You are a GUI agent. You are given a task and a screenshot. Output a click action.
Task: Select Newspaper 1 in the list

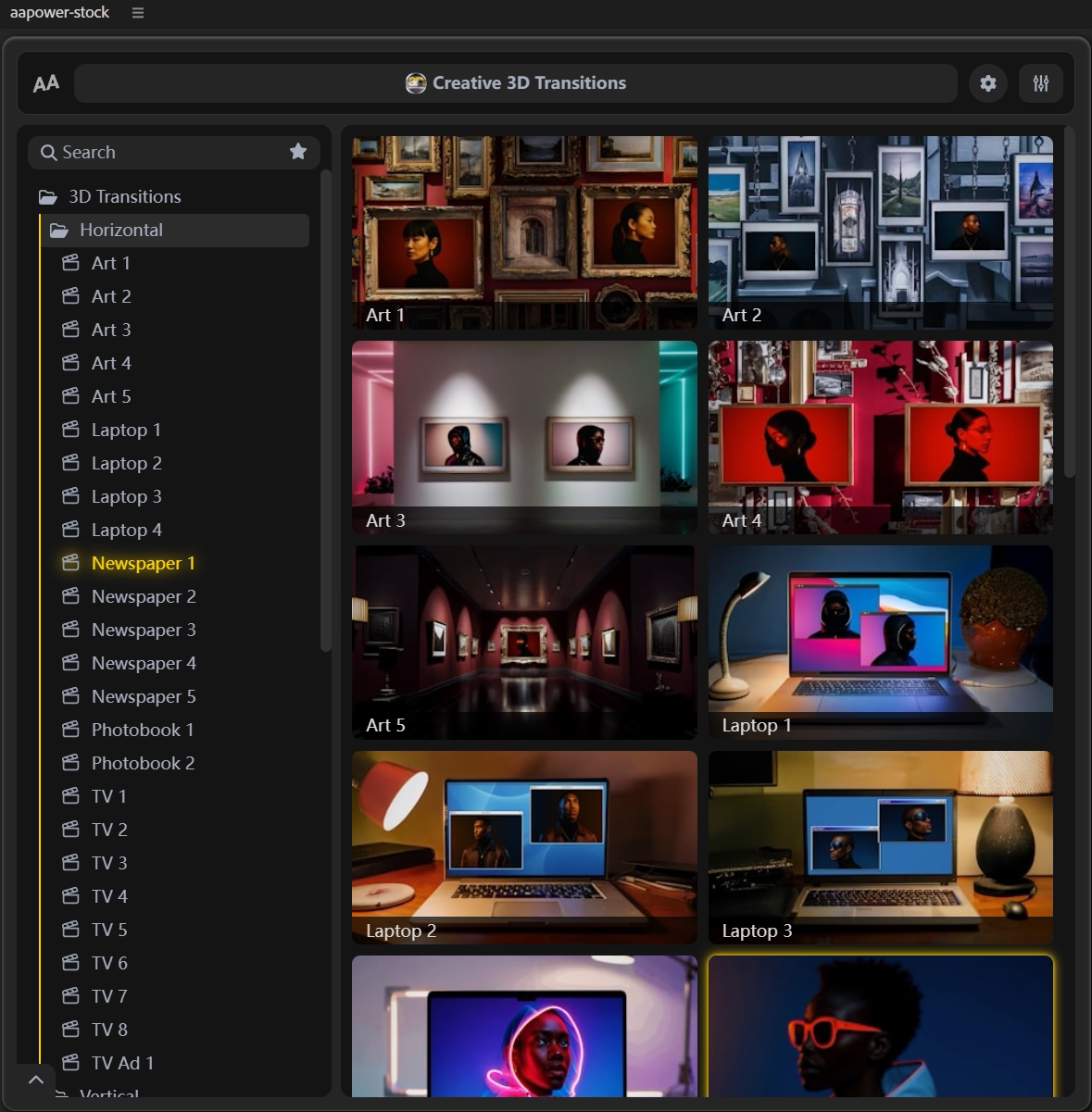143,563
